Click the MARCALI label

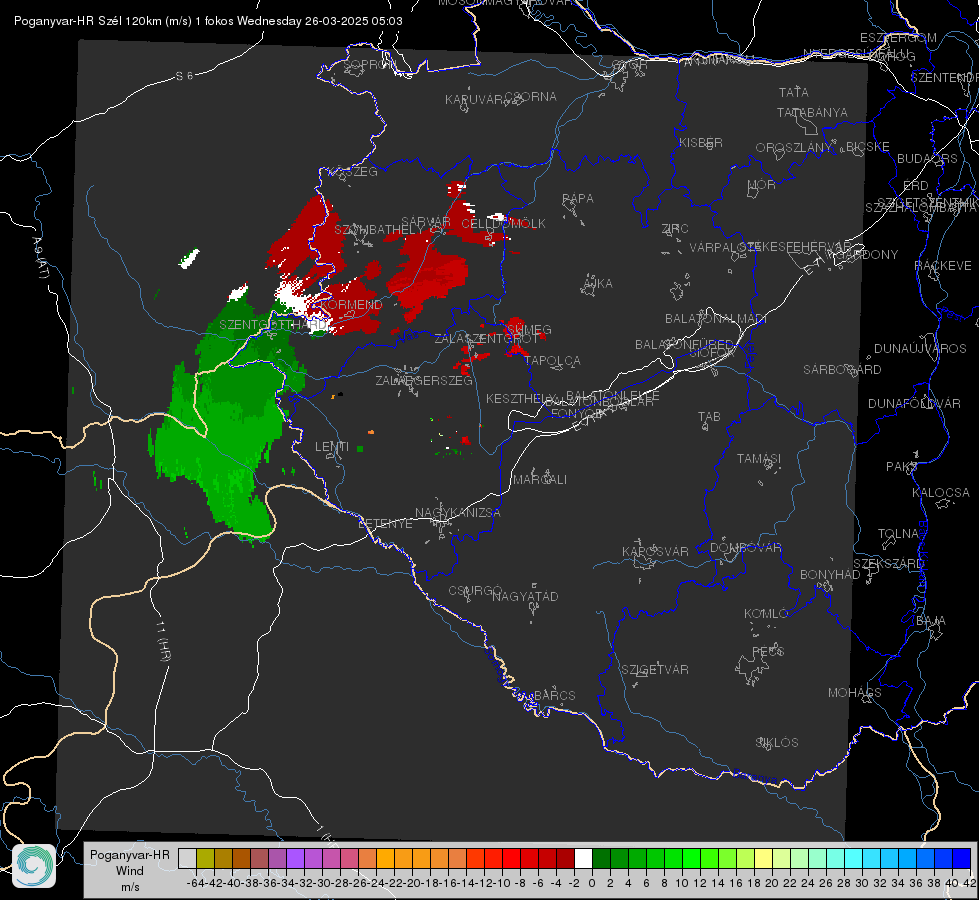point(540,480)
